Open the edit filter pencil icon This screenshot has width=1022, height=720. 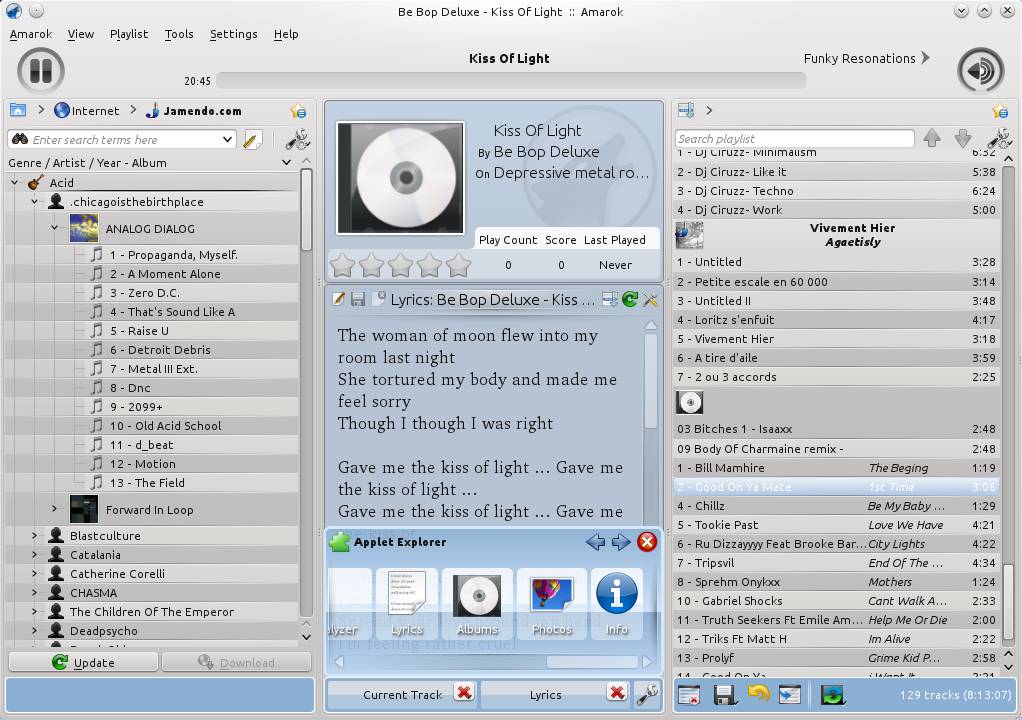click(252, 140)
